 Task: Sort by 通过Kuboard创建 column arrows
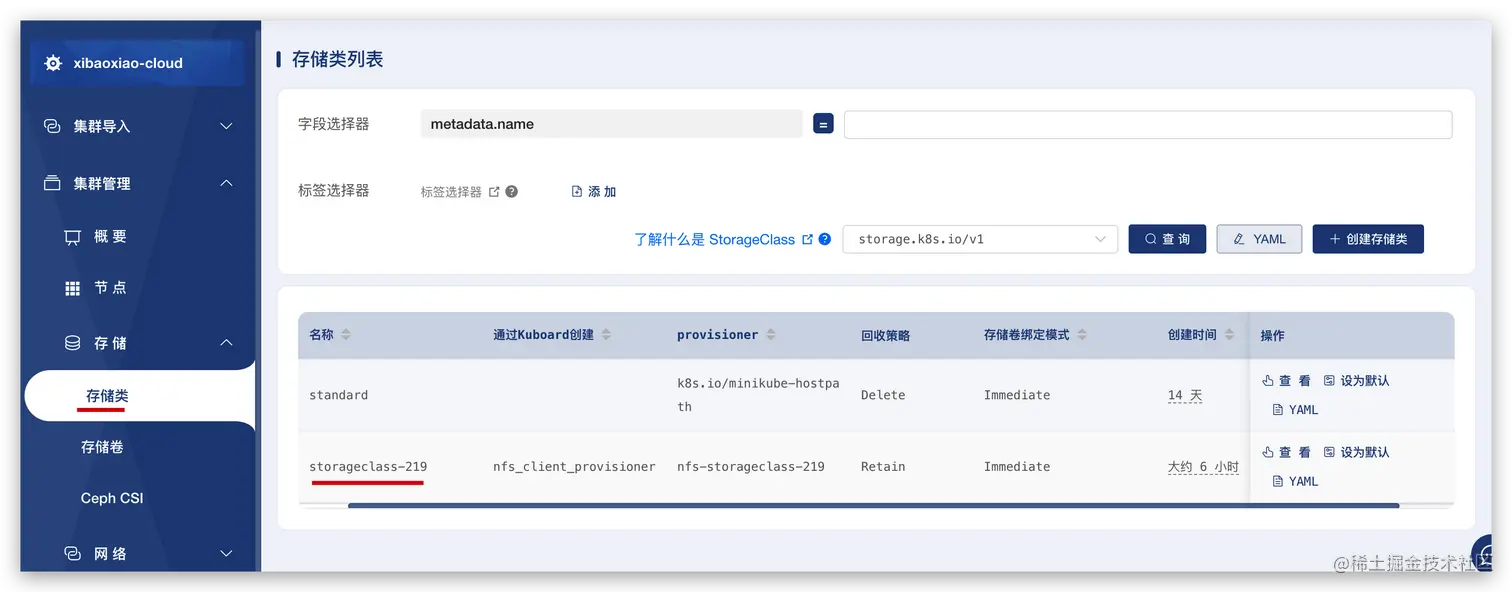[606, 335]
